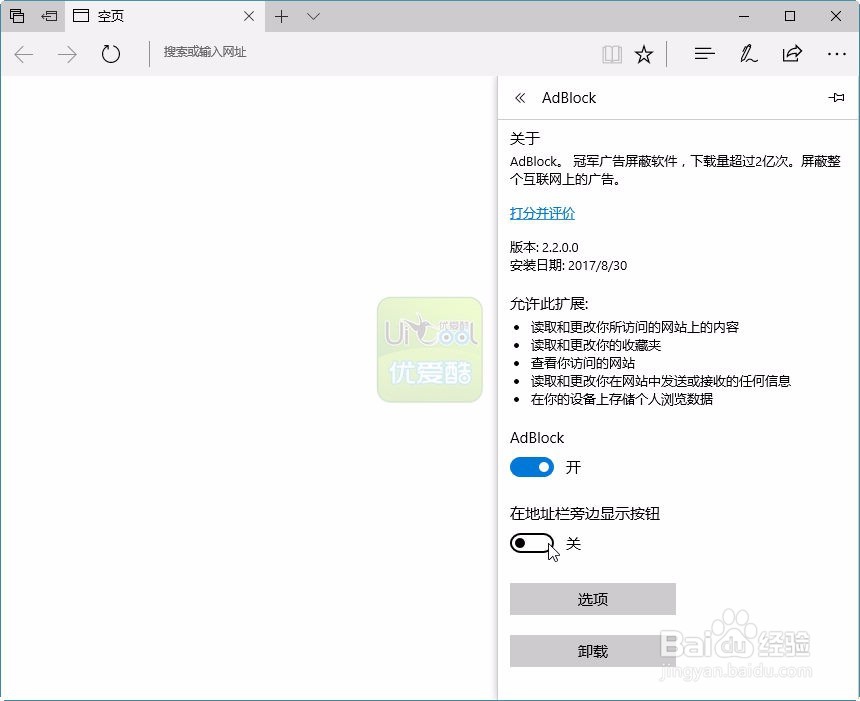Screen dimensions: 860x701
Task: Go back to the previous page
Action: click(24, 54)
